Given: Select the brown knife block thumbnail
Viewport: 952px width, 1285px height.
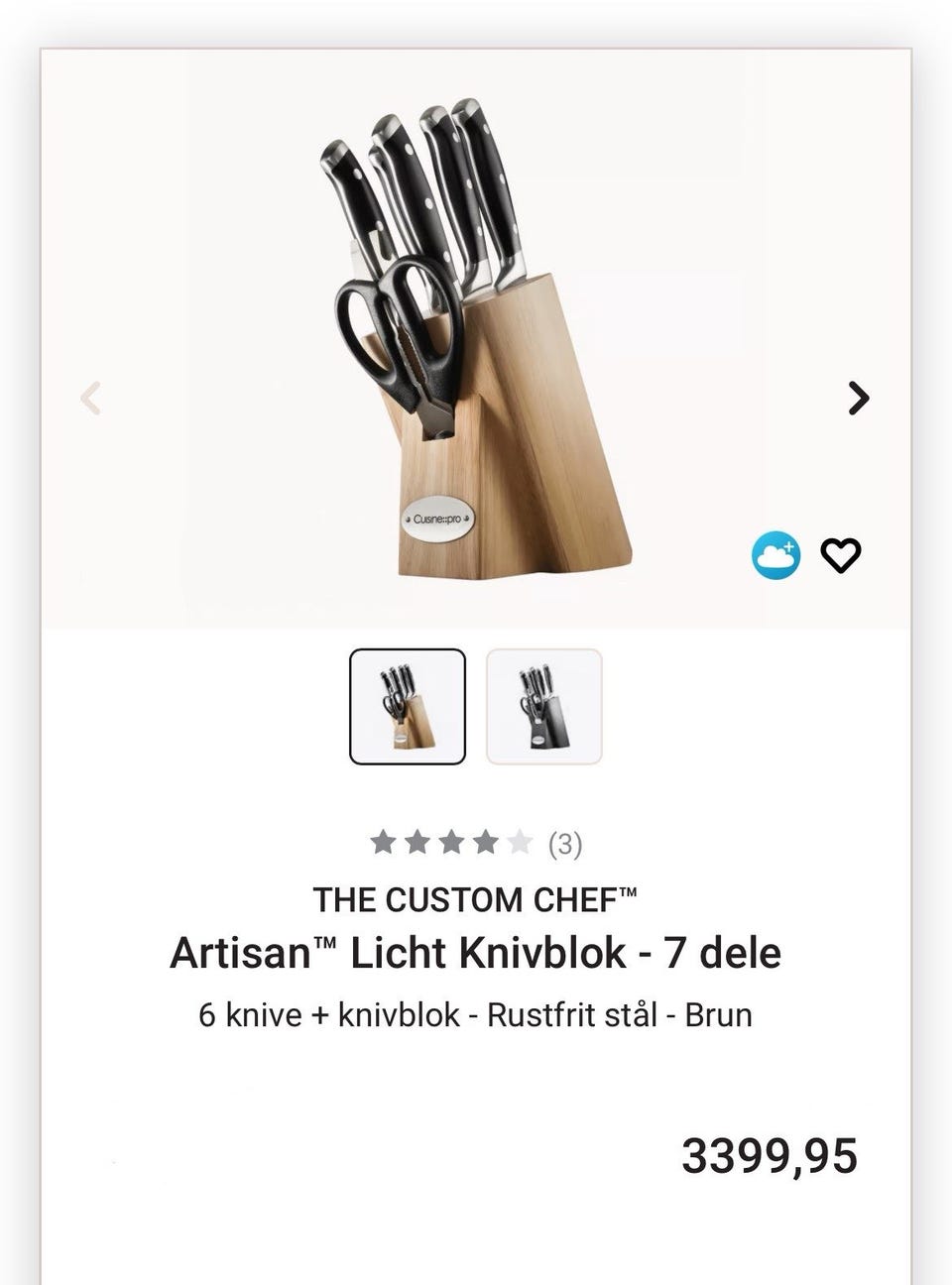Looking at the screenshot, I should point(408,706).
